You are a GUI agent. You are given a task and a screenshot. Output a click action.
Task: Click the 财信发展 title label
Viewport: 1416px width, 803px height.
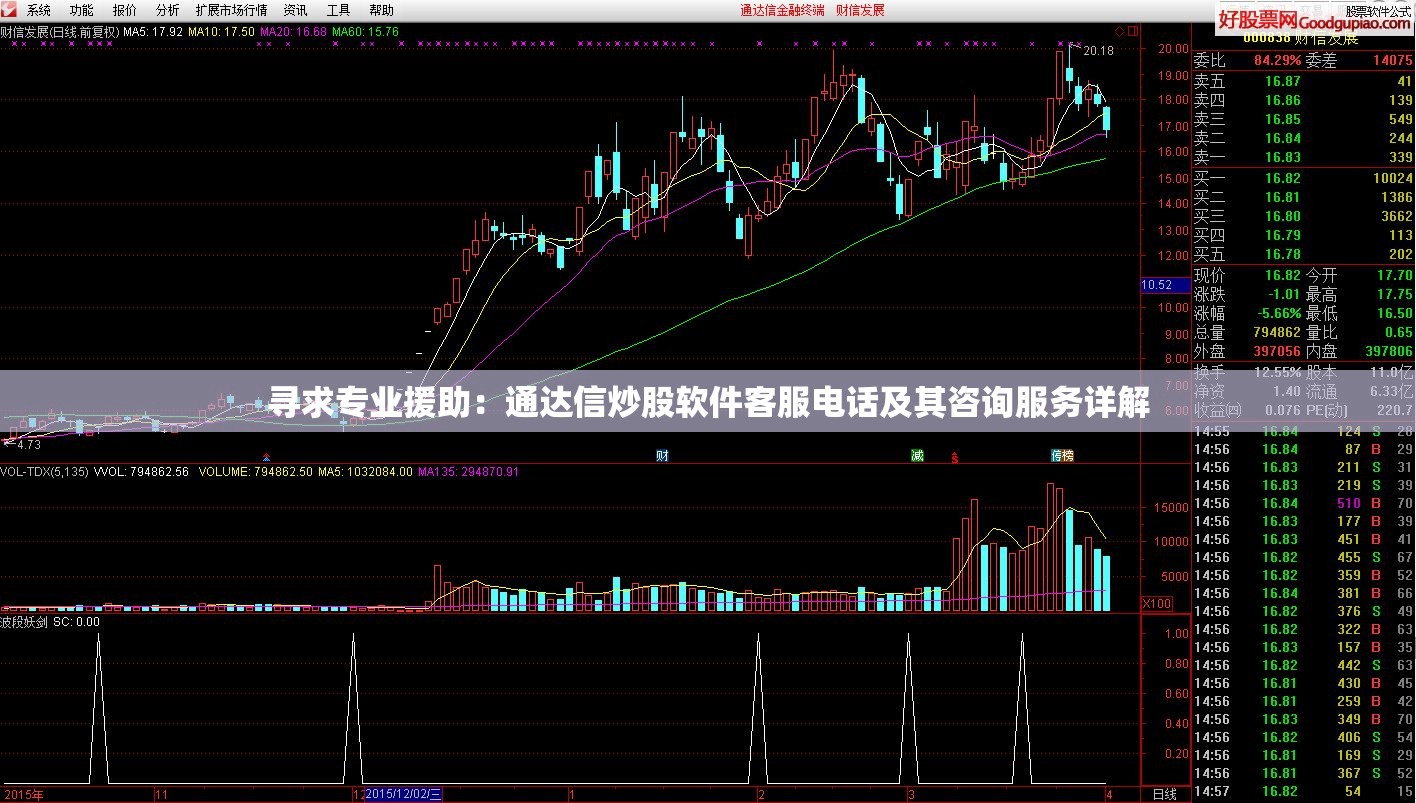coord(860,10)
